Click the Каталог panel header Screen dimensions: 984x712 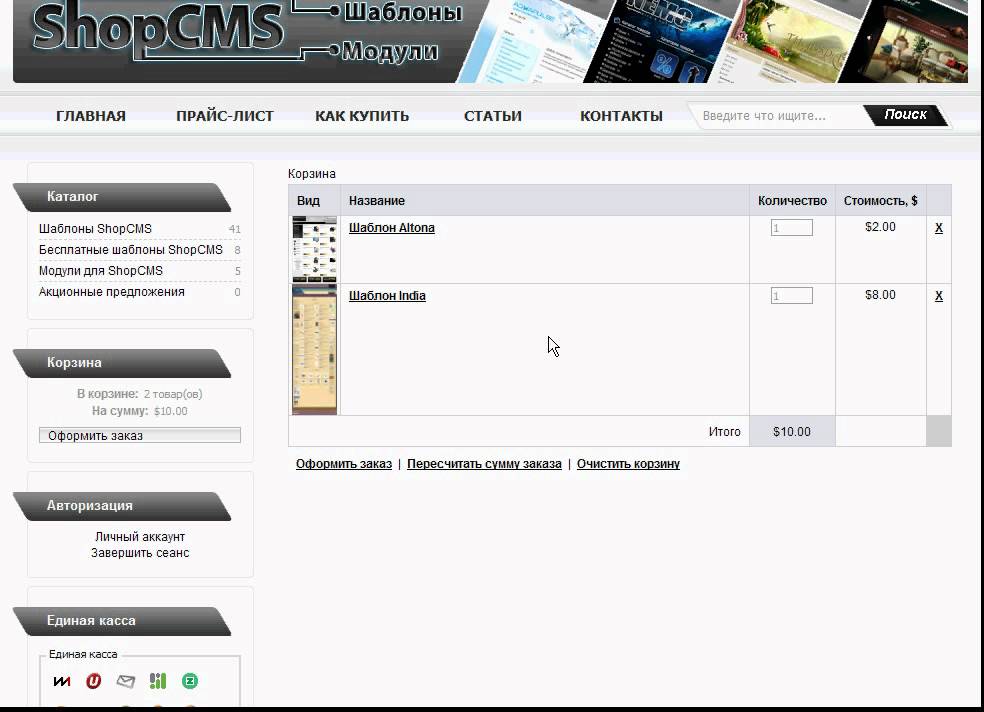point(122,197)
